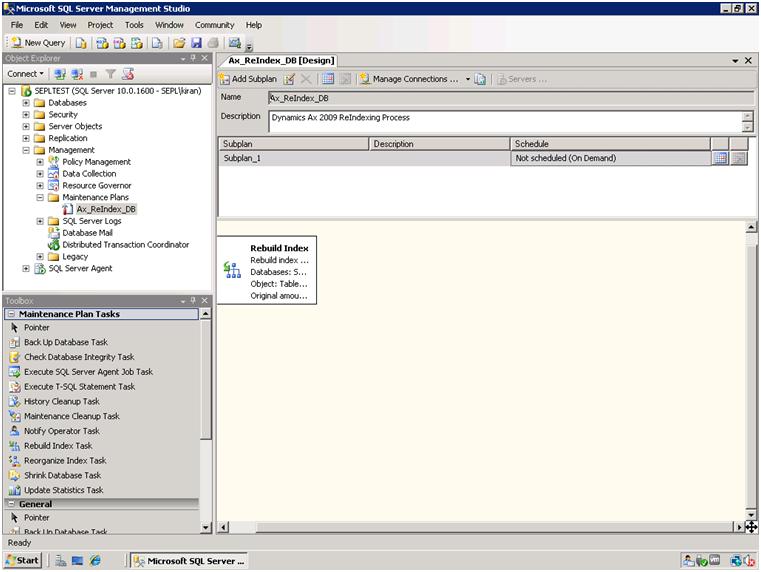Viewport: 761px width, 572px height.
Task: Open the View menu
Action: (68, 25)
